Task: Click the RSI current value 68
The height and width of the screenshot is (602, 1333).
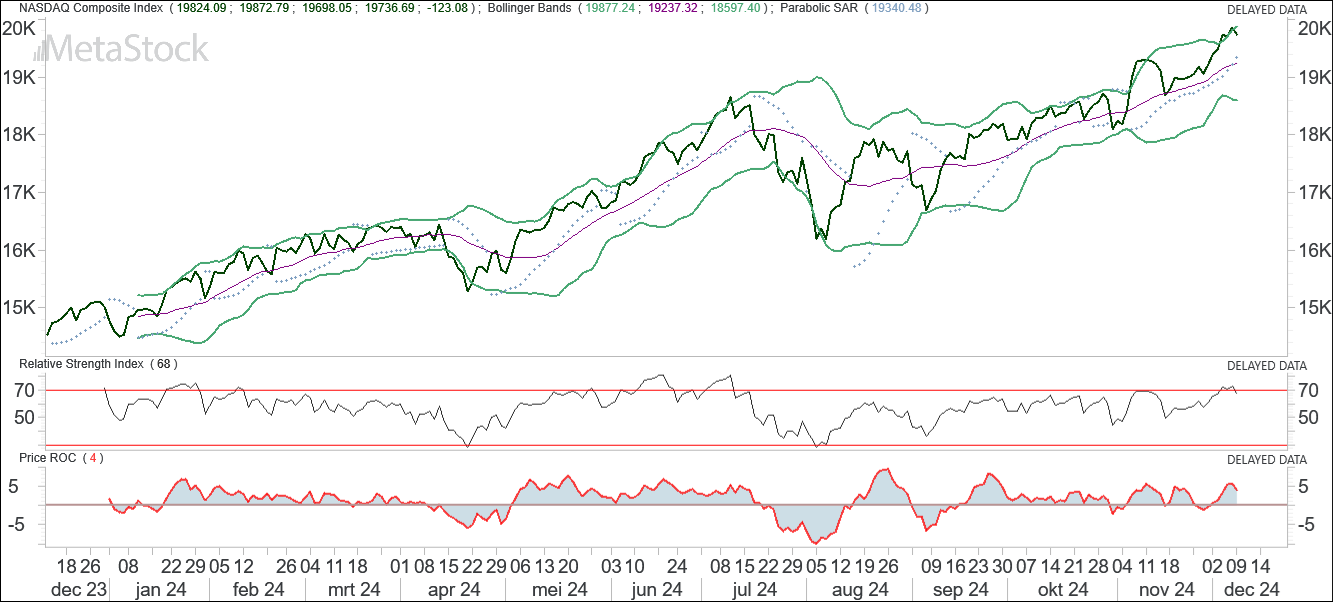Action: (164, 363)
